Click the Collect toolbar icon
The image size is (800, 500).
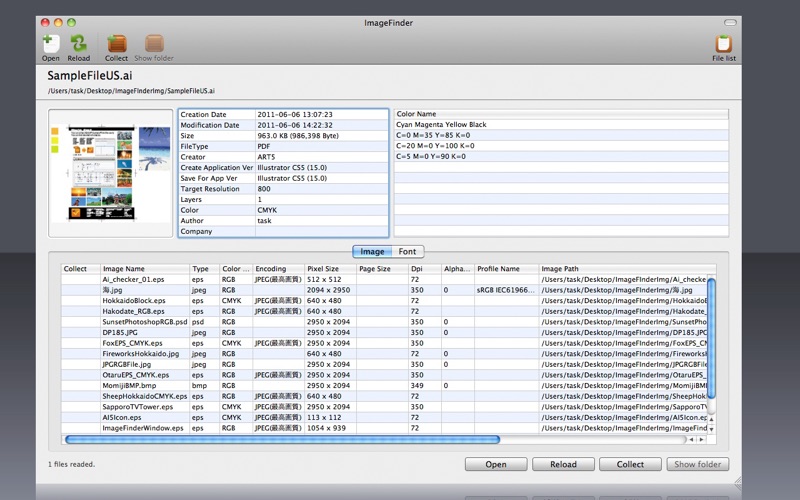point(116,47)
